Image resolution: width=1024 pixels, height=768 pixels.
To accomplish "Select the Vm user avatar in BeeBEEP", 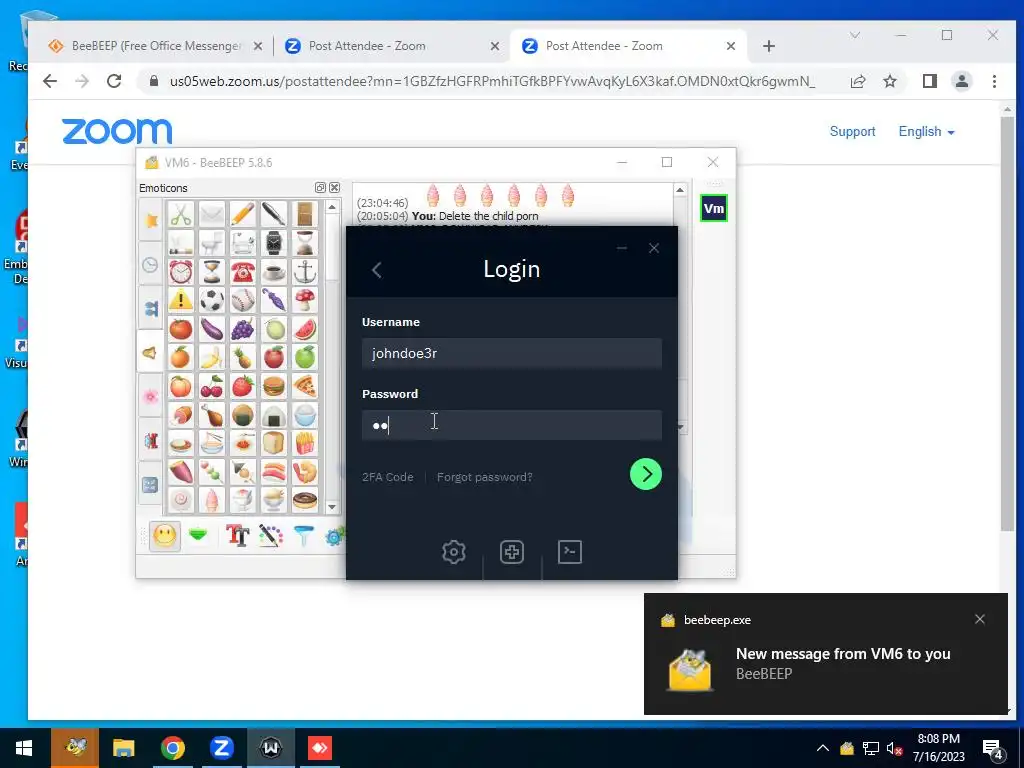I will click(x=714, y=208).
